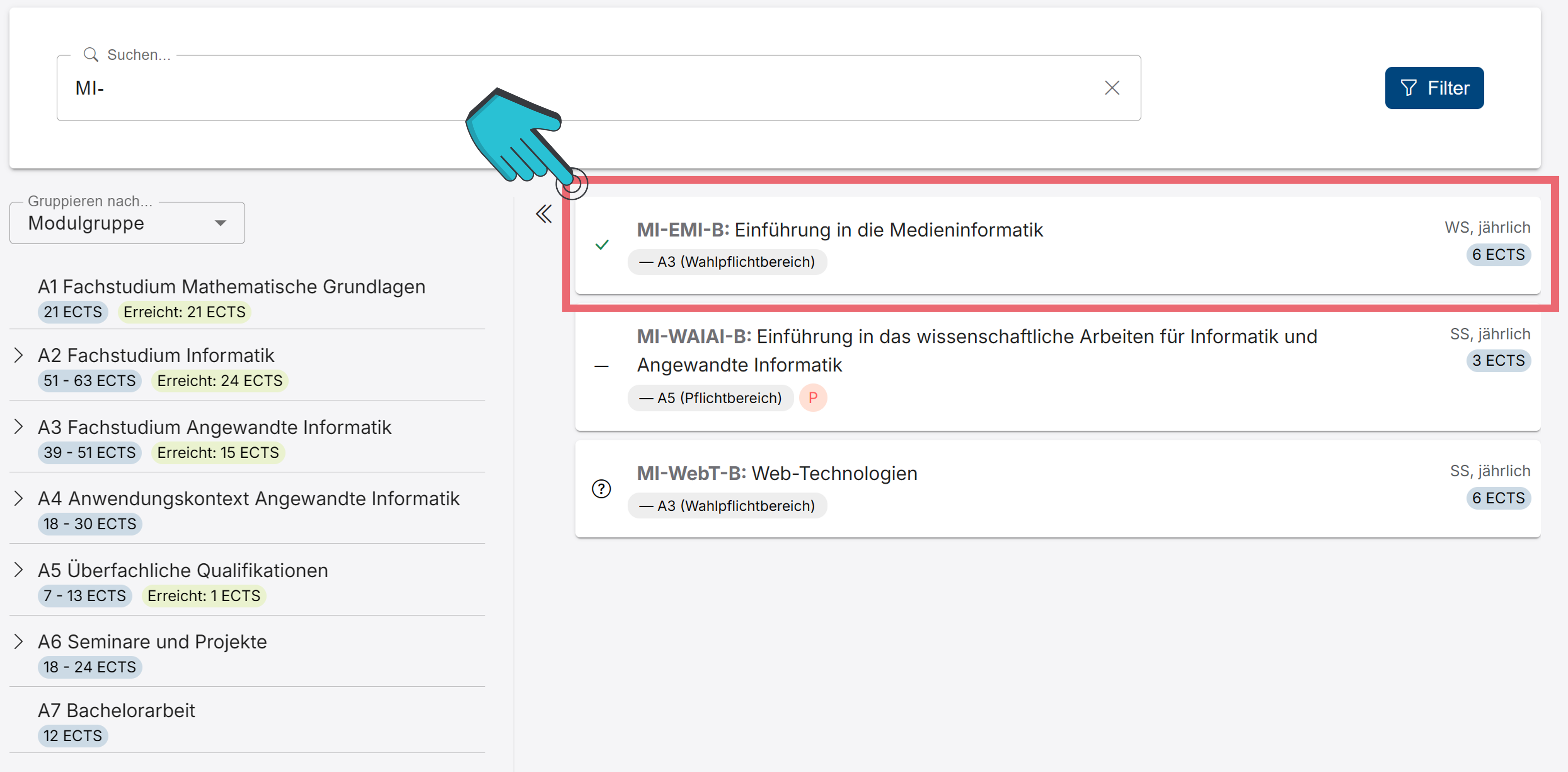Click '39 - 51 ECTS' badge
1568x772 pixels.
(89, 453)
